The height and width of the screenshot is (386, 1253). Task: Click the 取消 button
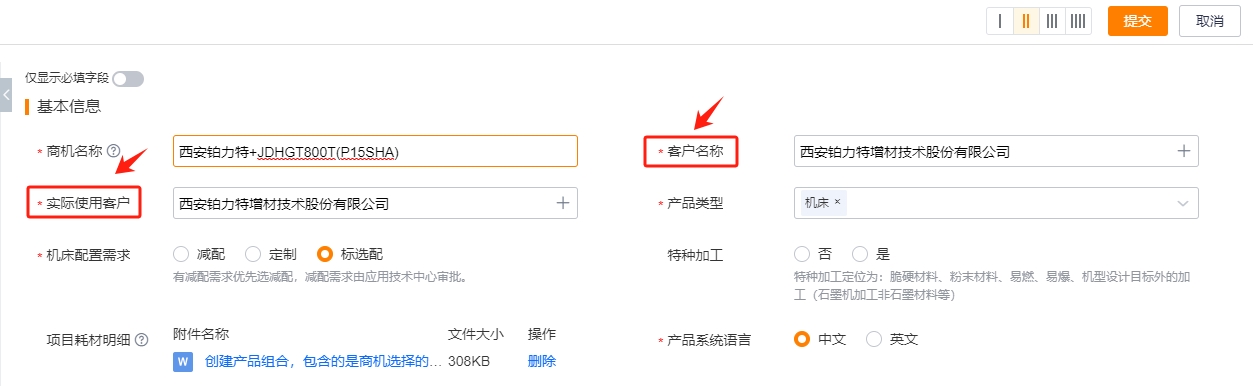pyautogui.click(x=1210, y=21)
